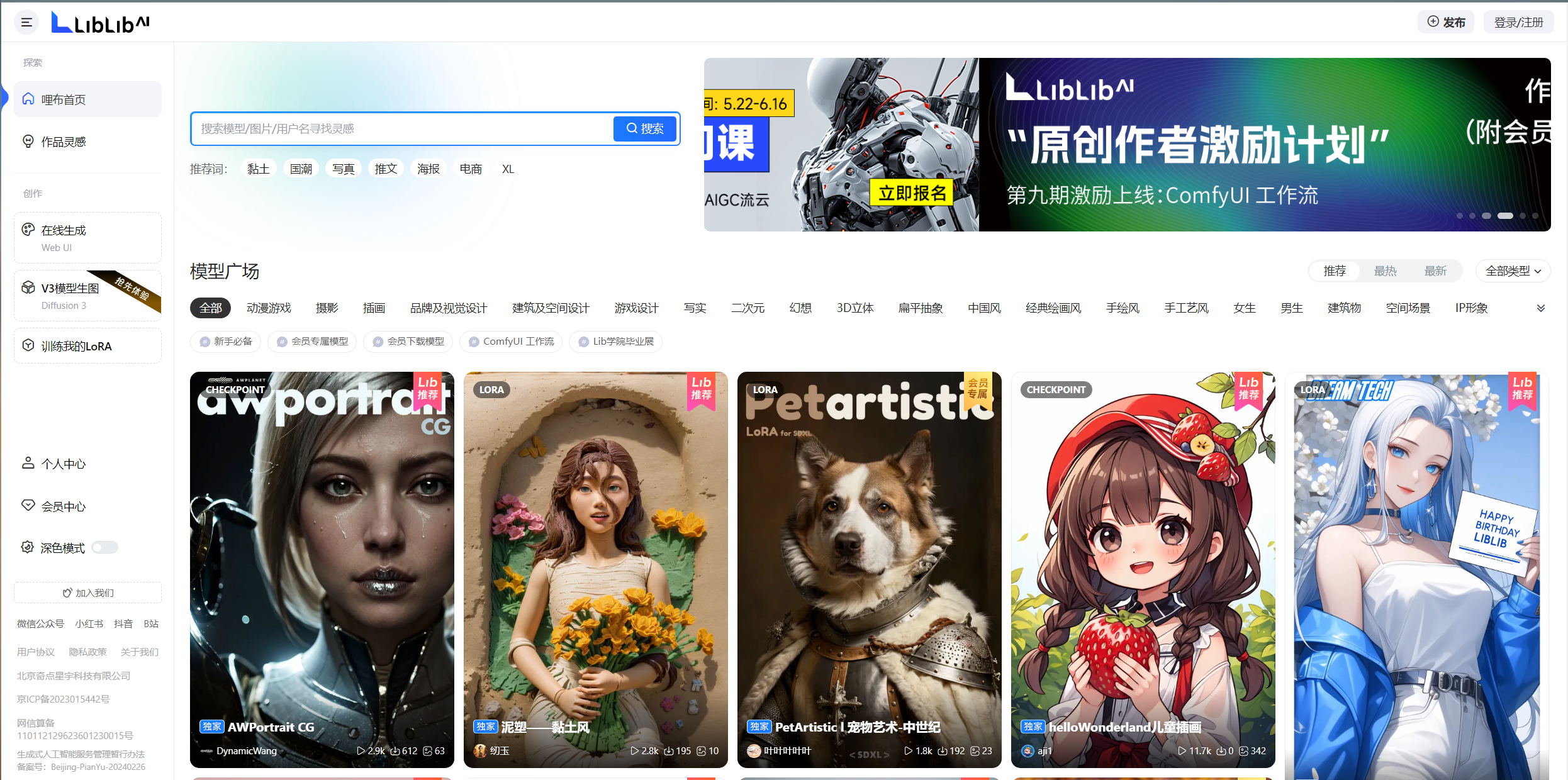Open the 全部类型 dropdown
1568x780 pixels.
(x=1513, y=271)
